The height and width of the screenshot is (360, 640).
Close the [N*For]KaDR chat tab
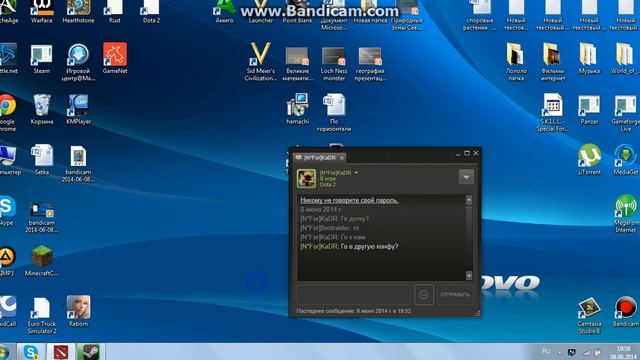342,158
